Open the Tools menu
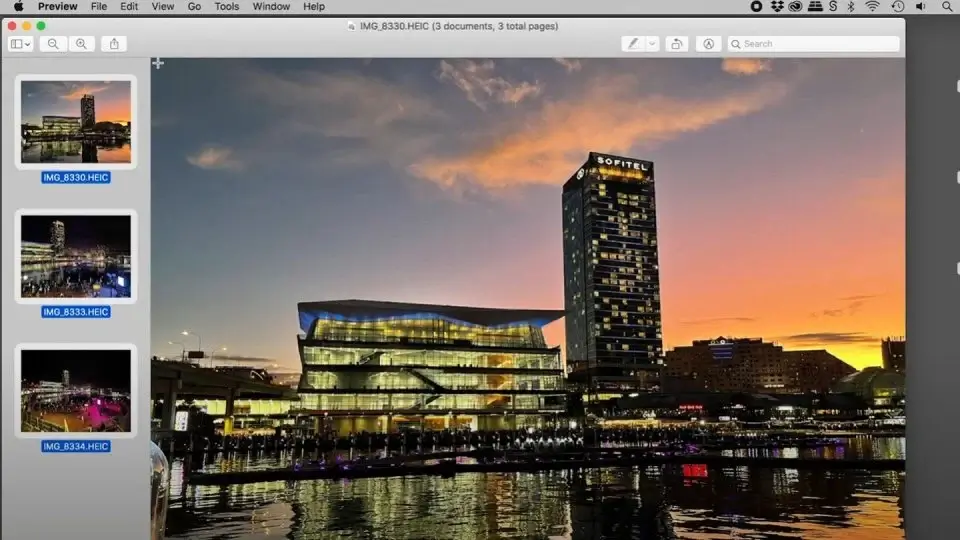Image resolution: width=960 pixels, height=540 pixels. pos(227,6)
